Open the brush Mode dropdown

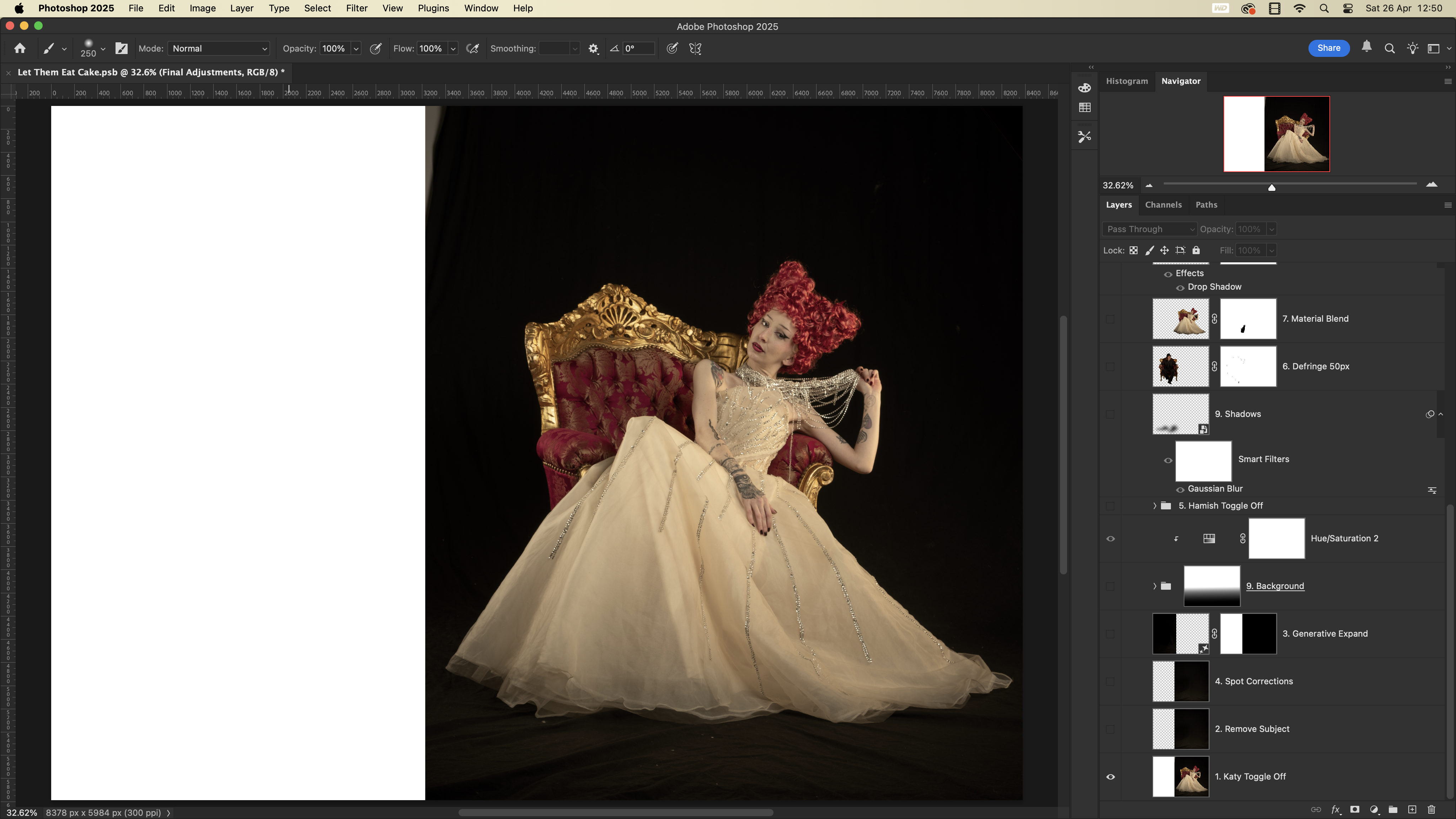pos(219,49)
